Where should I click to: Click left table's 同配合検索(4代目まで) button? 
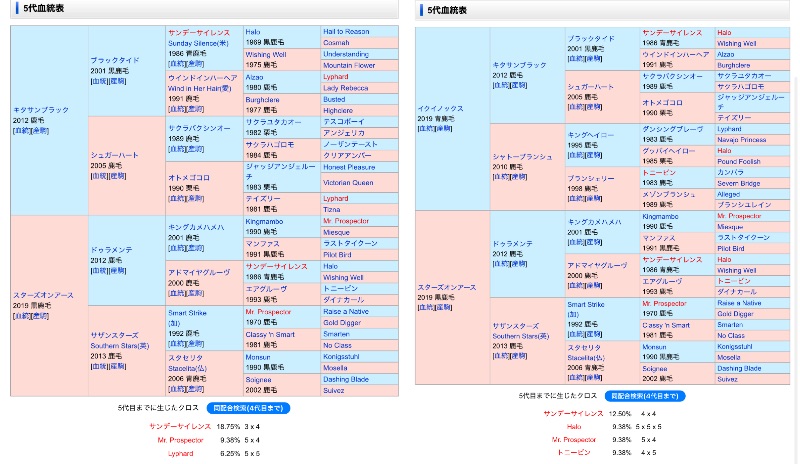(248, 408)
